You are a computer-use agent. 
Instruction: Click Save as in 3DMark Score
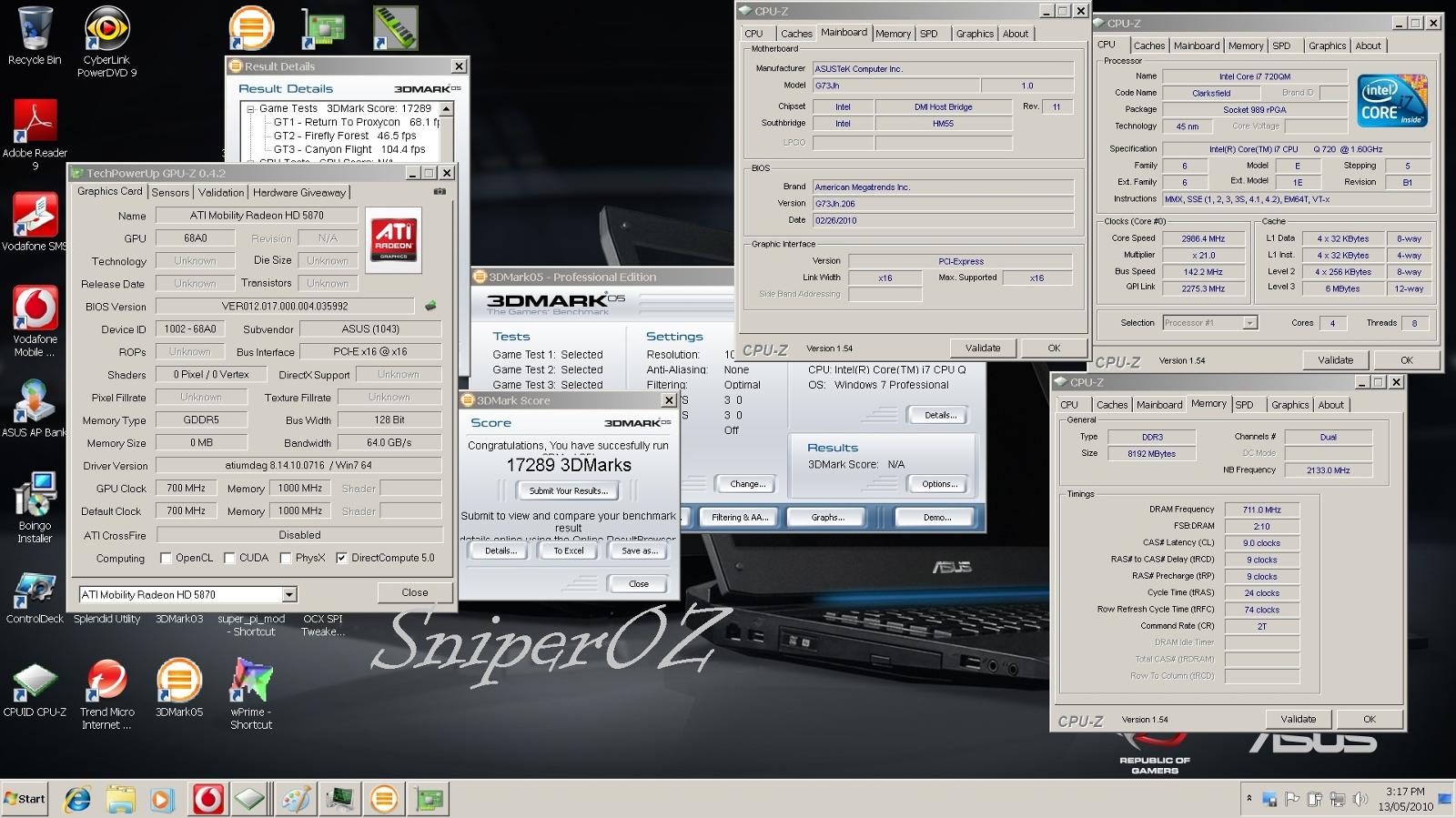click(x=639, y=550)
